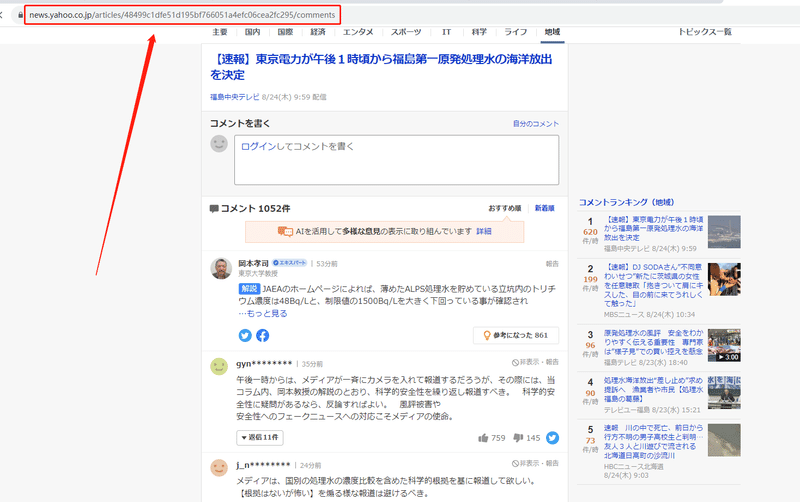The height and width of the screenshot is (502, 800).
Task: Go to the ライフ tab
Action: [x=515, y=32]
